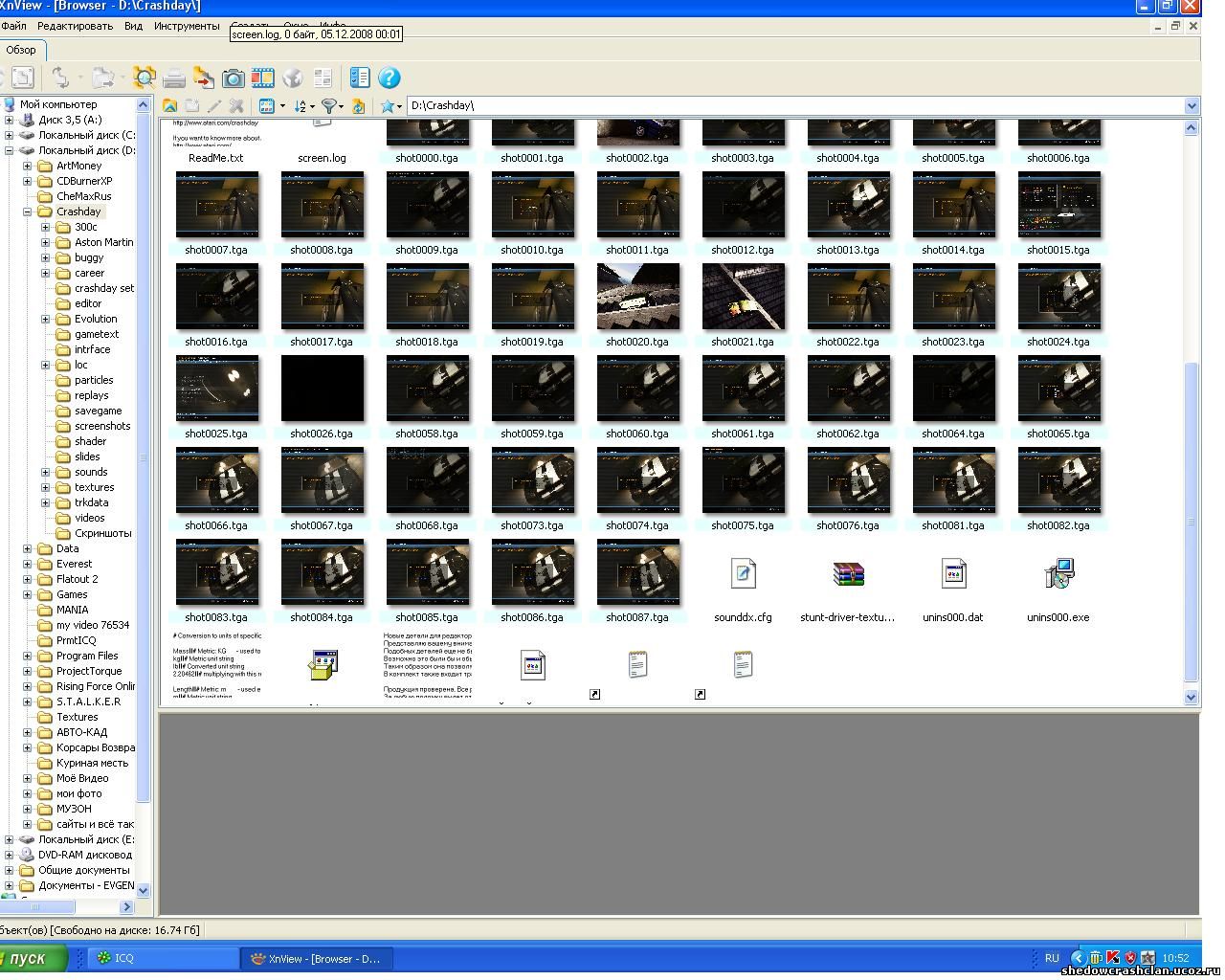Screen dimensions: 1225x980
Task: Expand the Evolution folder node
Action: [45, 319]
